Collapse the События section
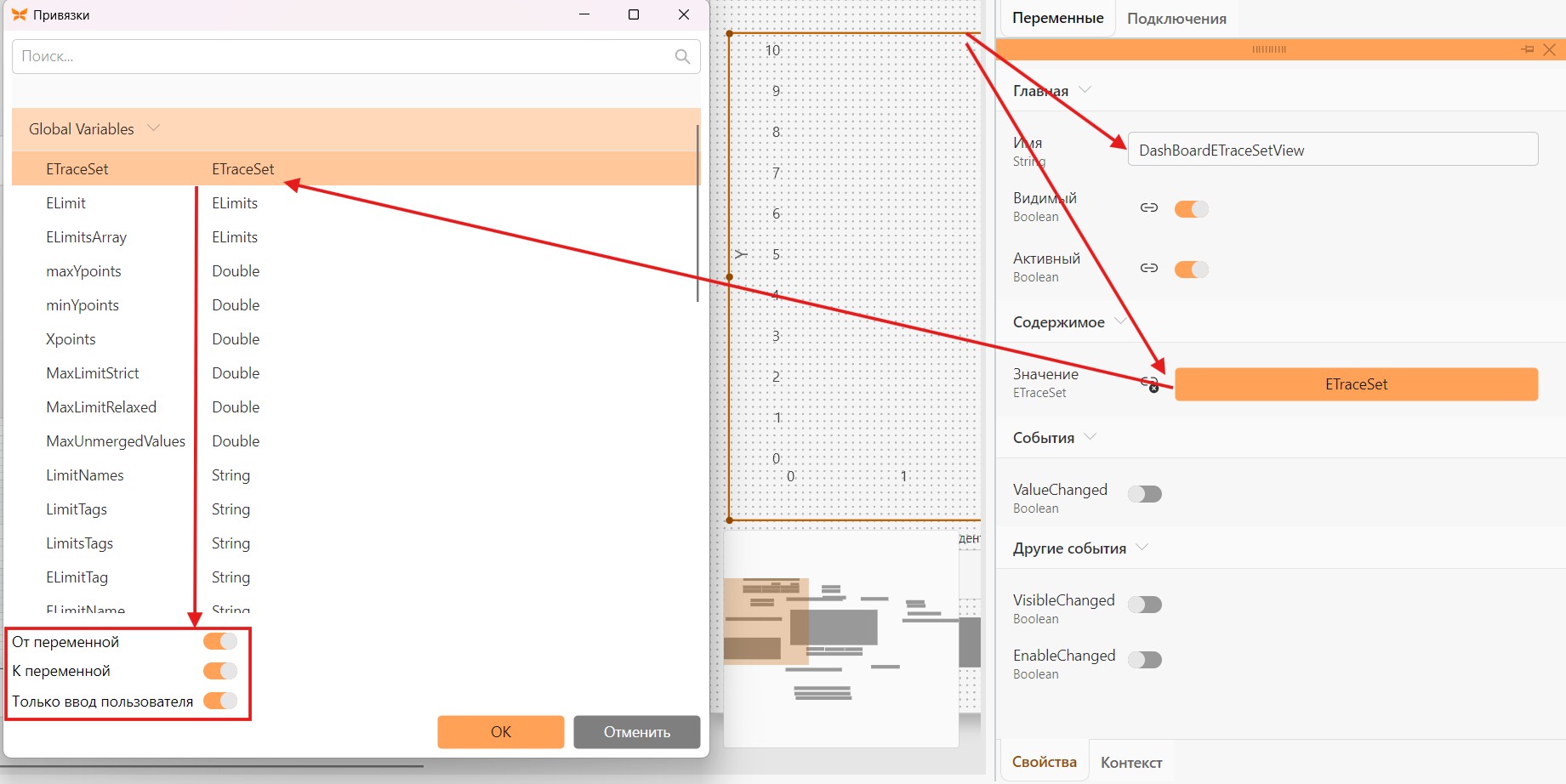1566x784 pixels. coord(1090,436)
